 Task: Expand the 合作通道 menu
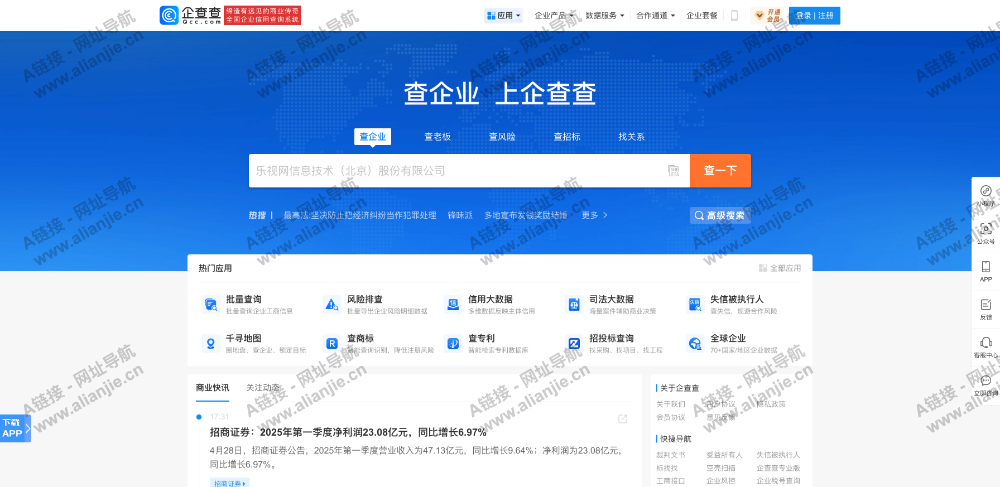pyautogui.click(x=656, y=15)
